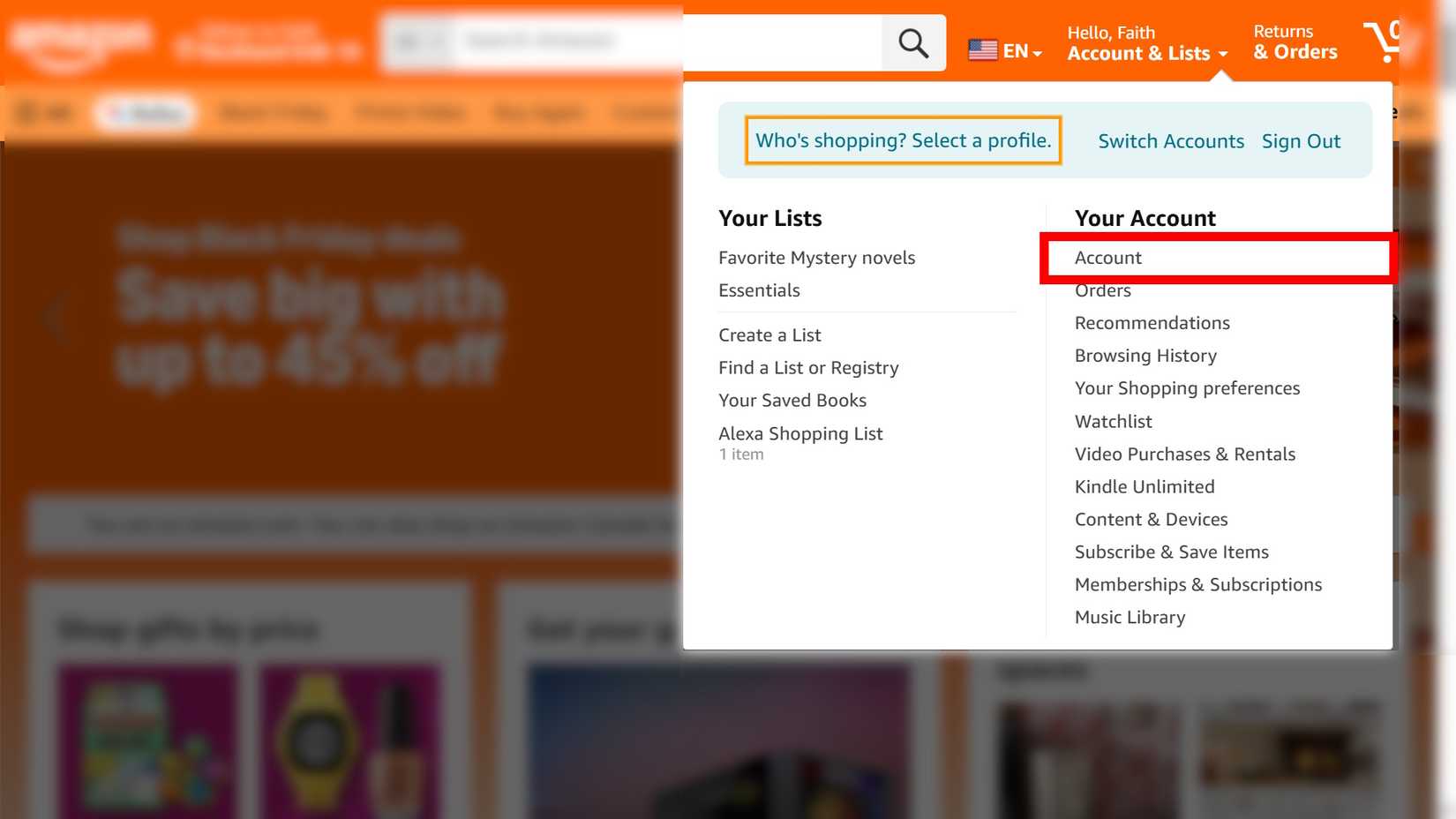This screenshot has height=819, width=1456.
Task: Click the search magnifying glass icon
Action: click(x=912, y=41)
